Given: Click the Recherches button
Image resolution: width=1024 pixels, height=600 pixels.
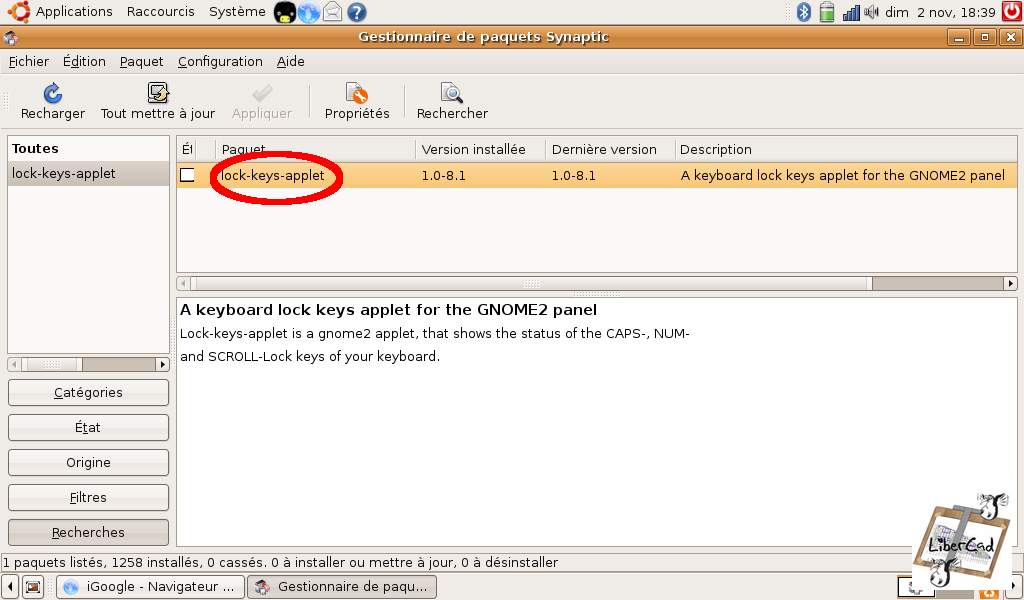Looking at the screenshot, I should click(88, 532).
